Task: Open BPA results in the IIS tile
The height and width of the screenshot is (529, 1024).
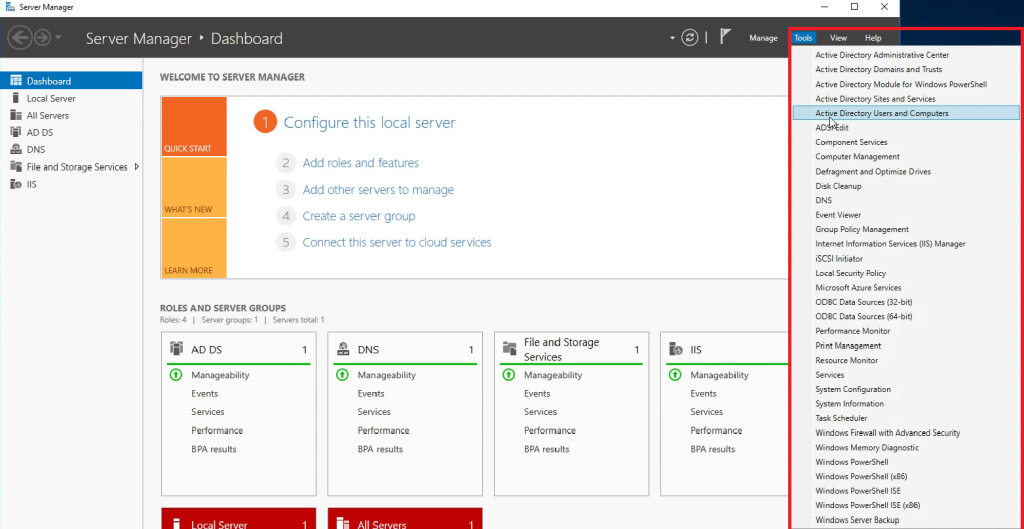Action: pyautogui.click(x=713, y=449)
